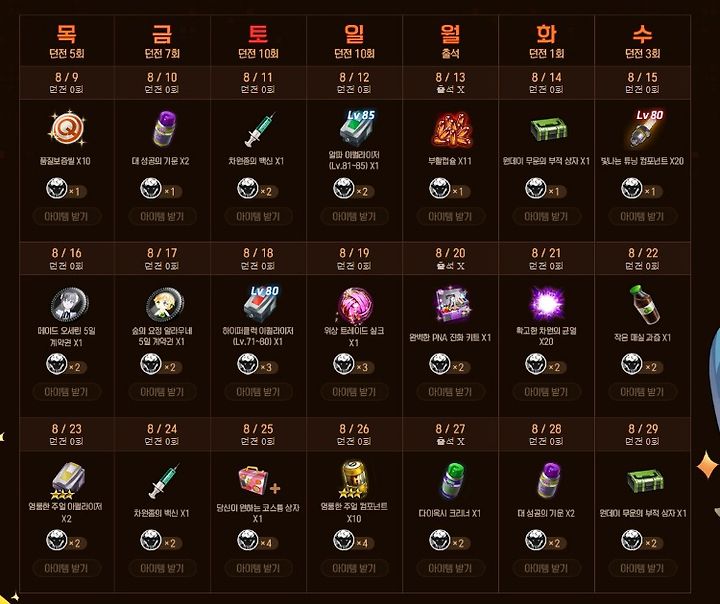
Task: Select the purple potion icon on 8/10
Action: [x=163, y=128]
